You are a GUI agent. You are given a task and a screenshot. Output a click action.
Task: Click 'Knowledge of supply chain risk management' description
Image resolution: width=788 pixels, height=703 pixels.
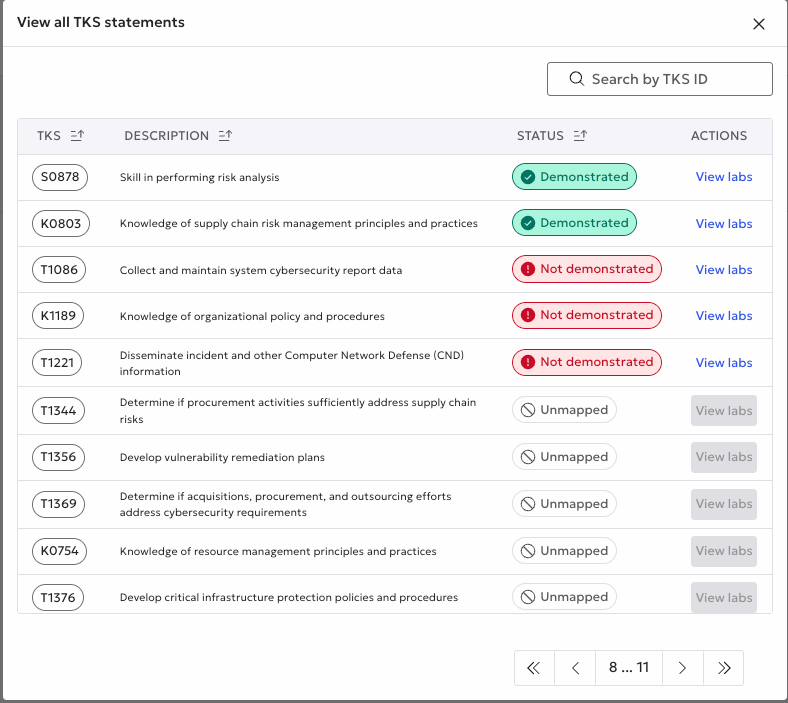coord(299,224)
